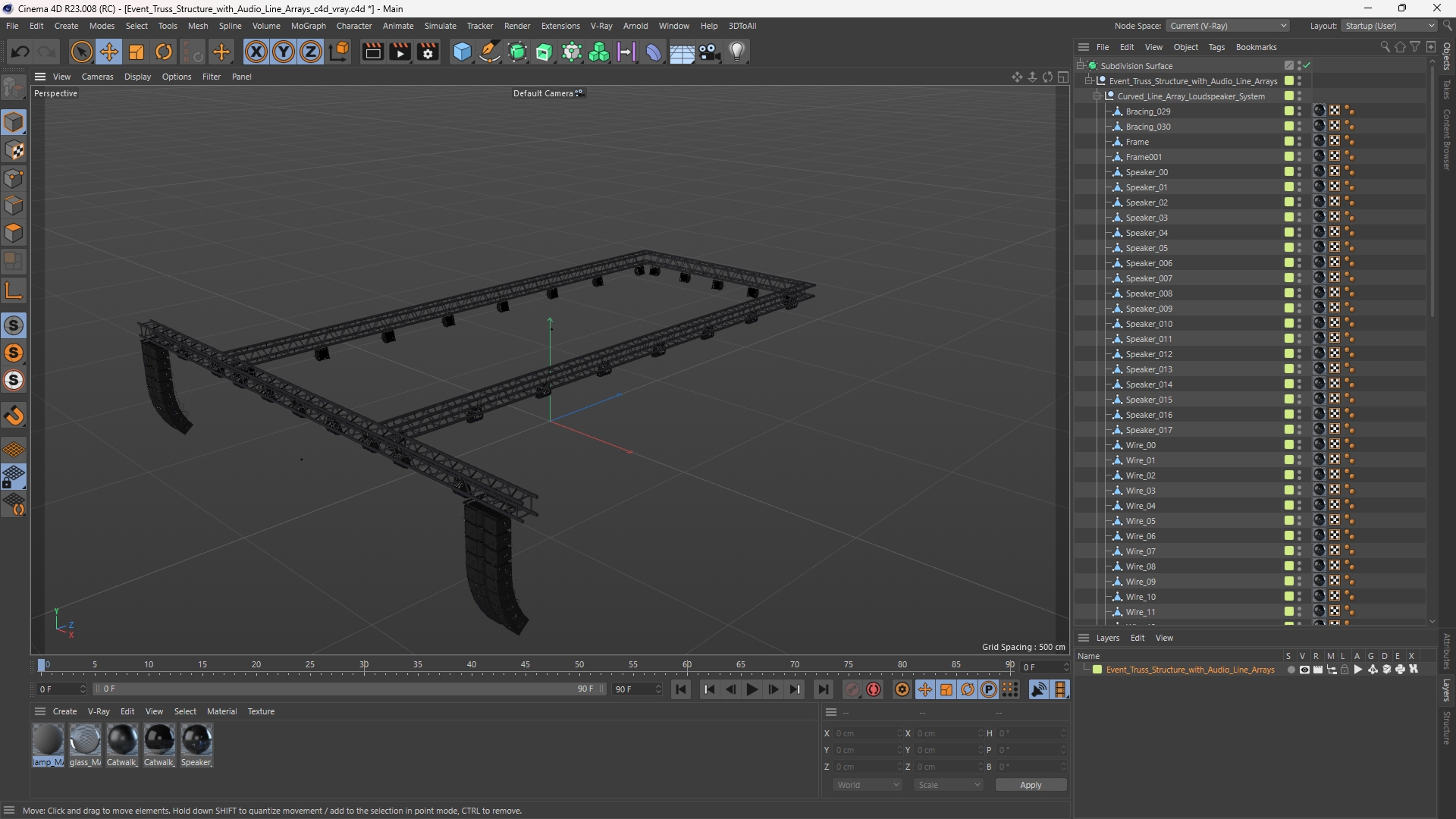Toggle Z axis lock
This screenshot has width=1456, height=819.
311,52
